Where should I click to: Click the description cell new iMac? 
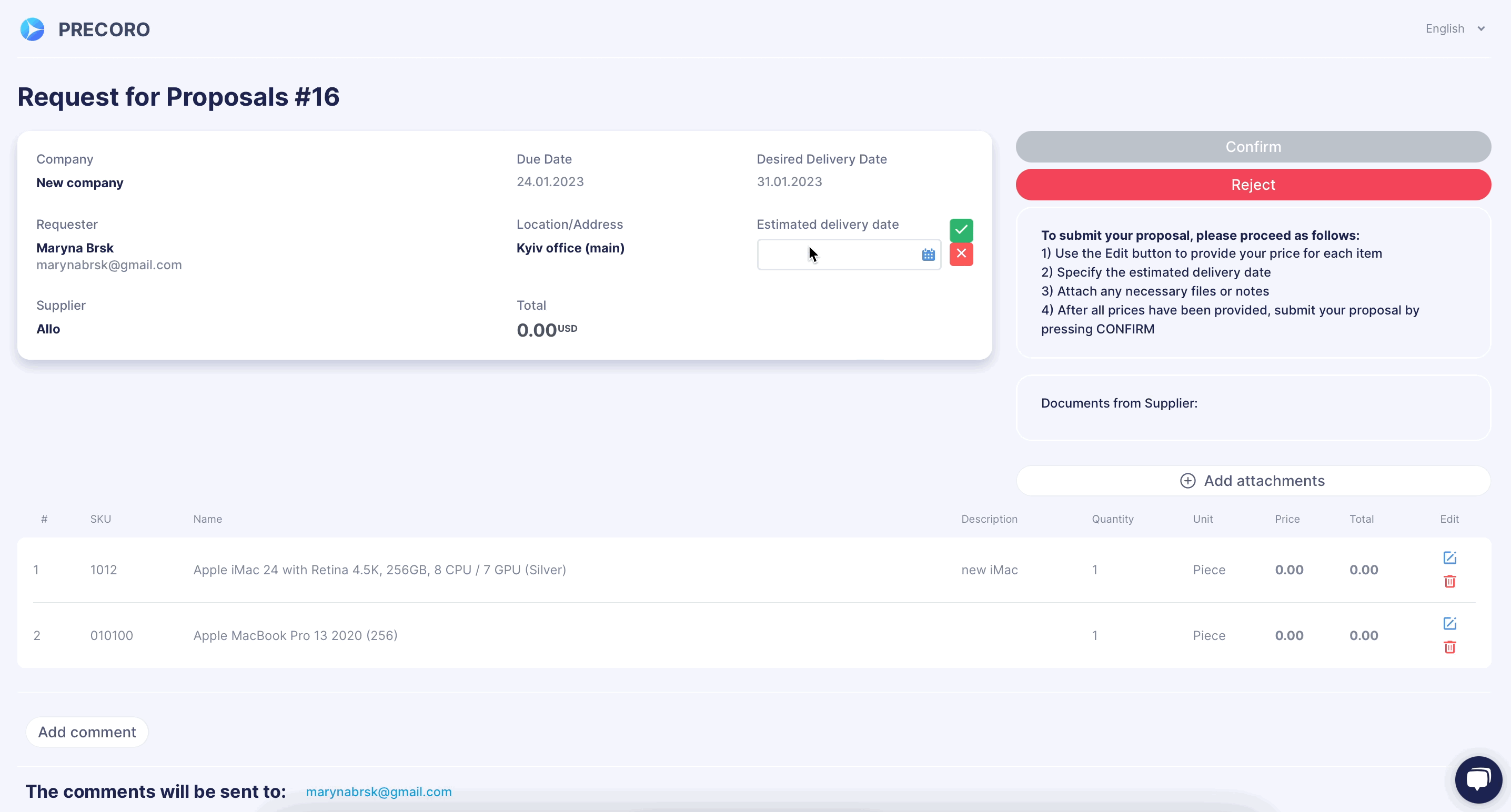tap(989, 570)
